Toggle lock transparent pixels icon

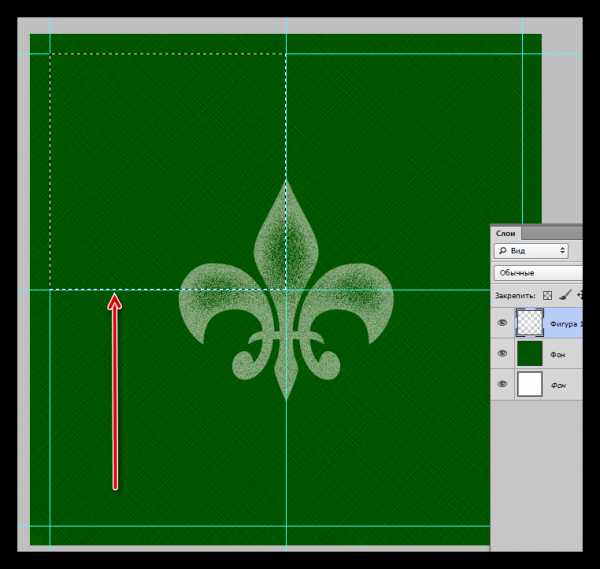pos(547,296)
